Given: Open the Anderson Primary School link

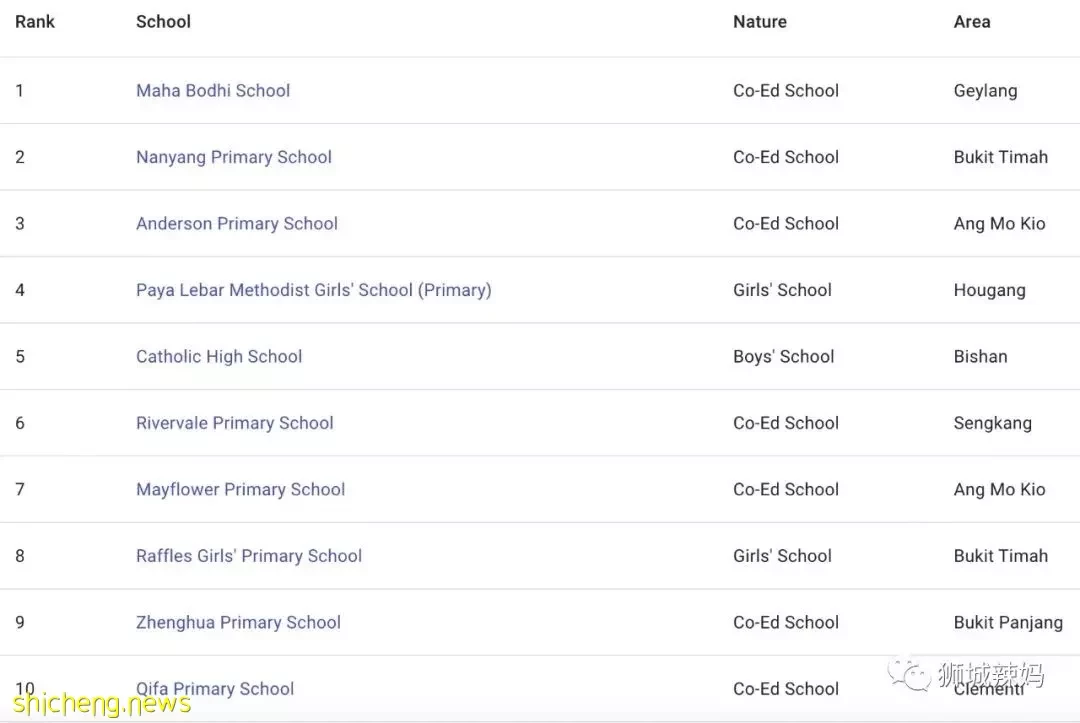Looking at the screenshot, I should [237, 224].
